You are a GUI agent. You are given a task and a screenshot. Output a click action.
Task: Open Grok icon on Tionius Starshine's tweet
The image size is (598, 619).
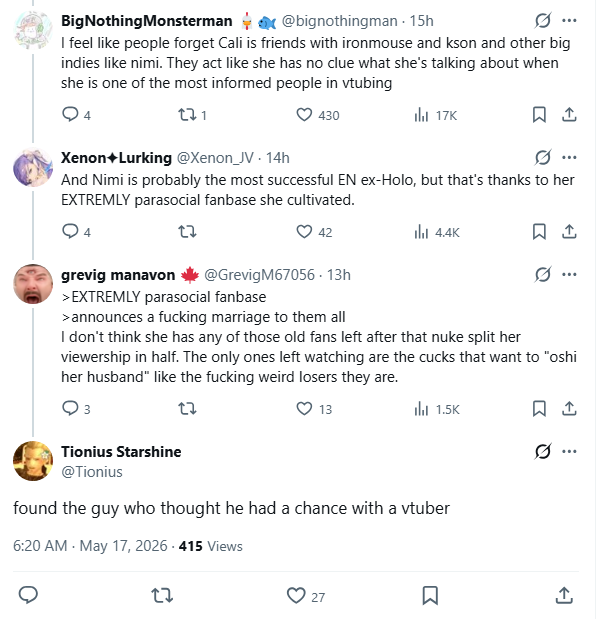click(x=543, y=451)
